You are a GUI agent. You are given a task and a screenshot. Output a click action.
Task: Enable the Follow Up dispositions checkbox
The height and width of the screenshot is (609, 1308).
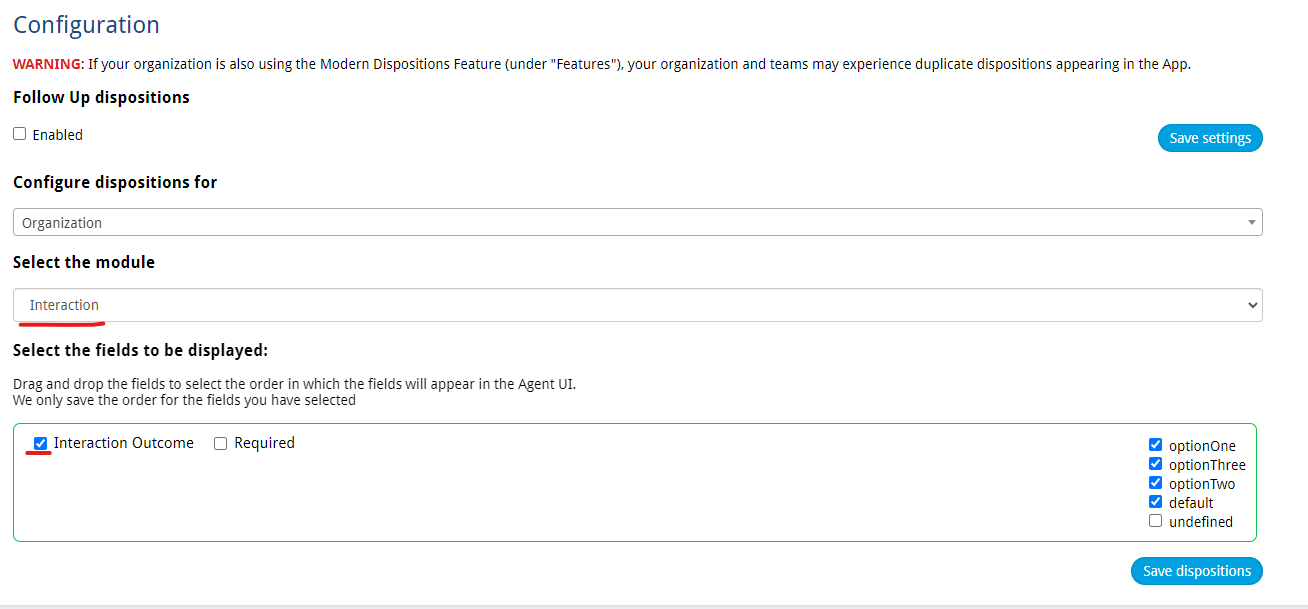(19, 133)
